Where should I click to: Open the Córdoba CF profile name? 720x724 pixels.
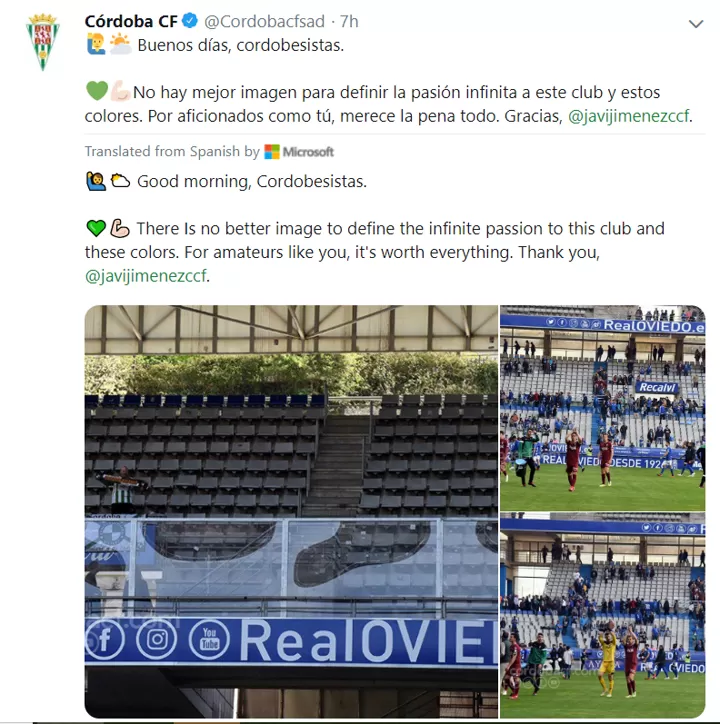pyautogui.click(x=131, y=21)
